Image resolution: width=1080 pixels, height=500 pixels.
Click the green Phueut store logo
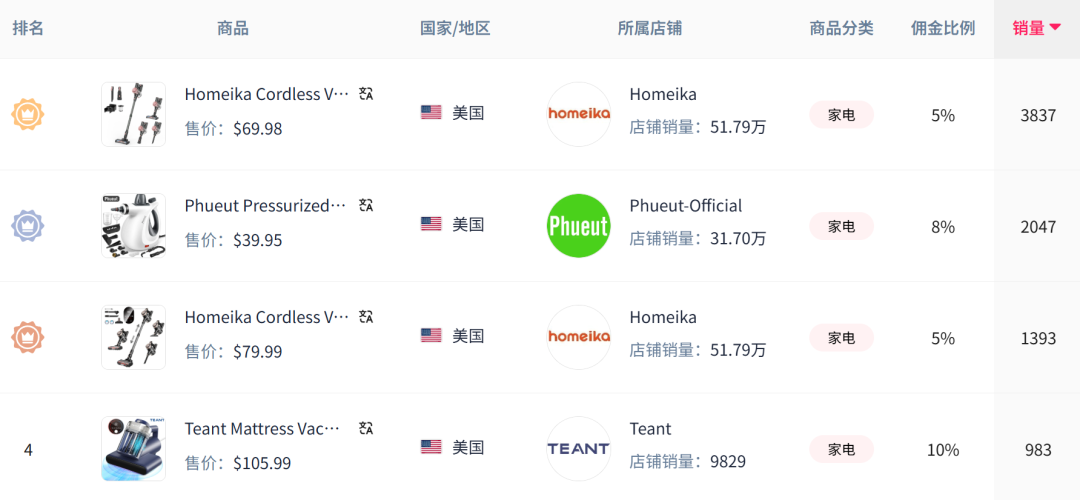tap(579, 226)
